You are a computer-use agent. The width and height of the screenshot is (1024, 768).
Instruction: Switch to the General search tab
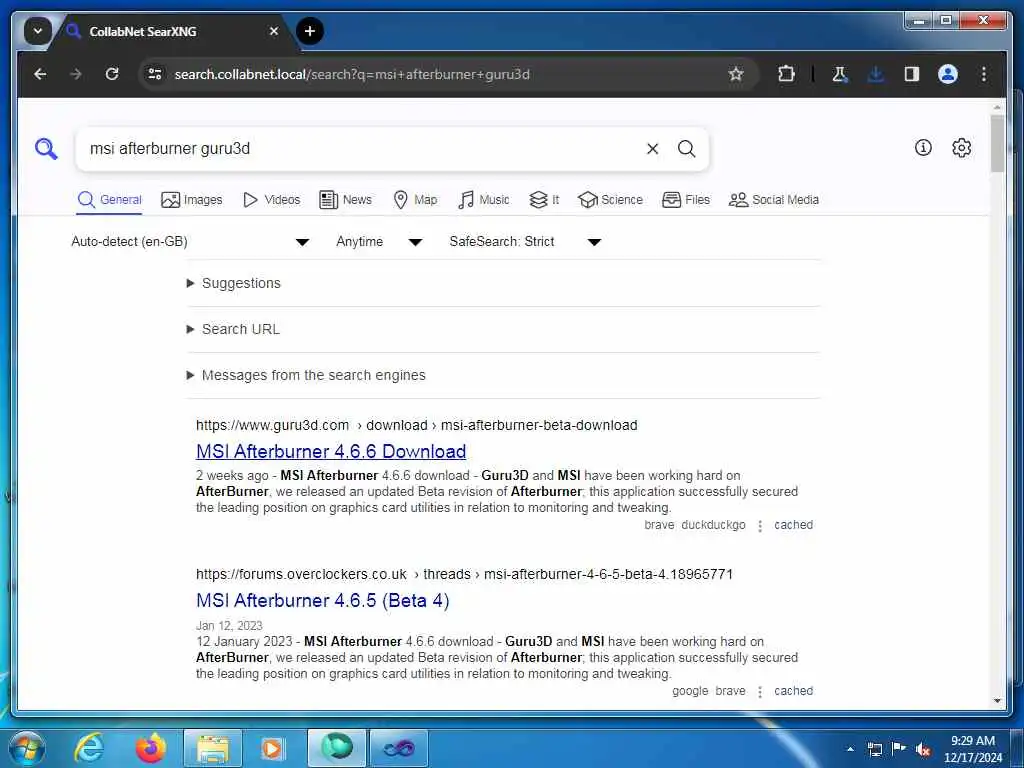[109, 200]
